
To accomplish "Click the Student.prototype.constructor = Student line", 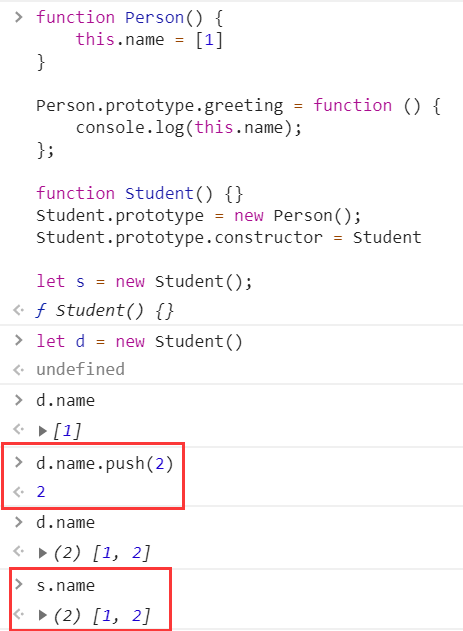I will 229,237.
